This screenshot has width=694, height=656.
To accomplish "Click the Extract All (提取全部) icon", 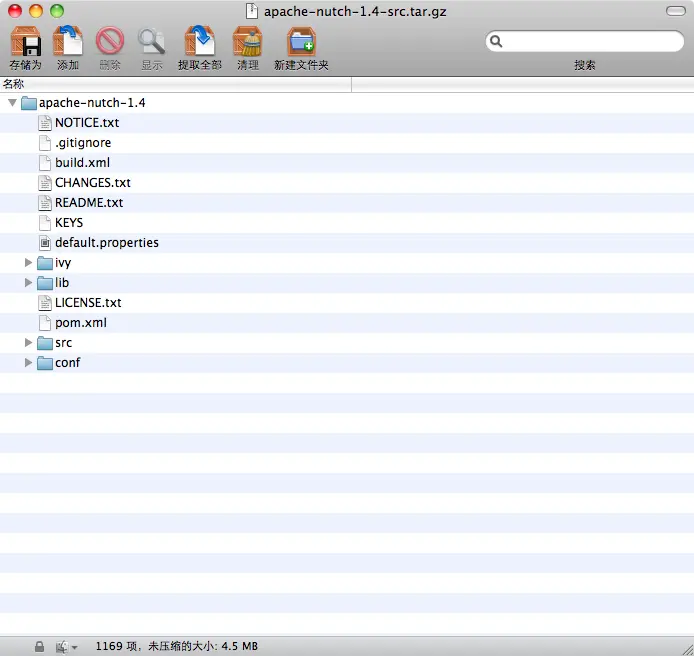I will (200, 41).
